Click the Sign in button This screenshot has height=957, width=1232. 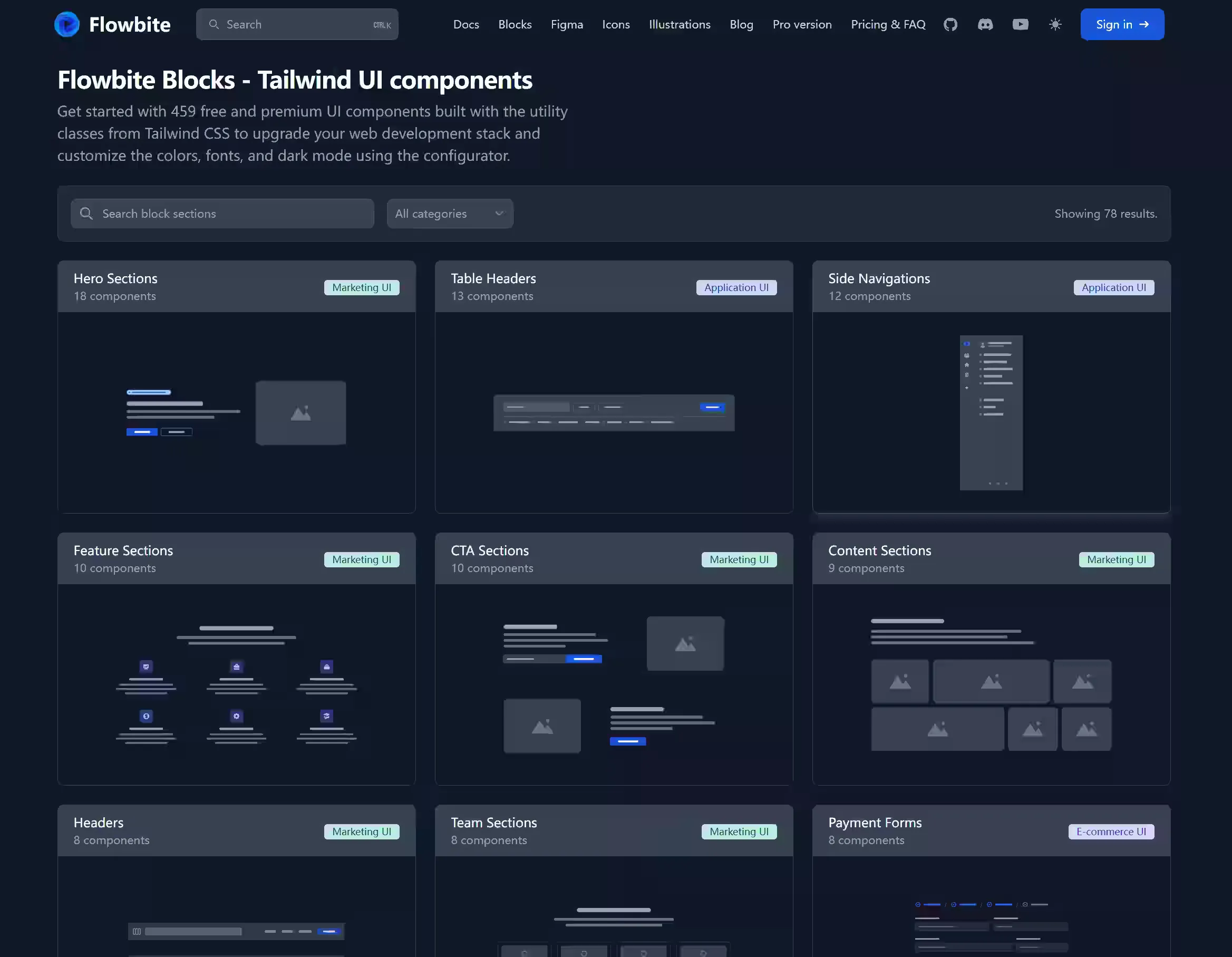pyautogui.click(x=1122, y=24)
